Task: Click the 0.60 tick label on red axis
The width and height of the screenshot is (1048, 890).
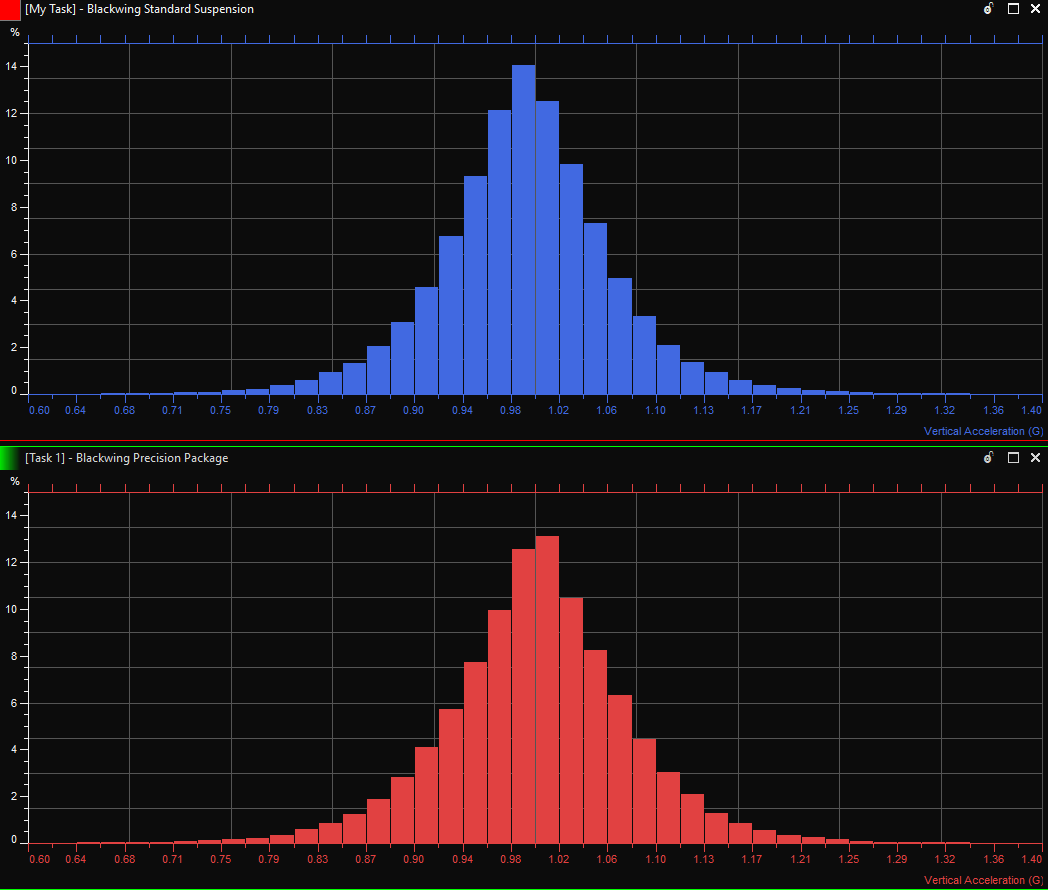Action: click(x=40, y=859)
